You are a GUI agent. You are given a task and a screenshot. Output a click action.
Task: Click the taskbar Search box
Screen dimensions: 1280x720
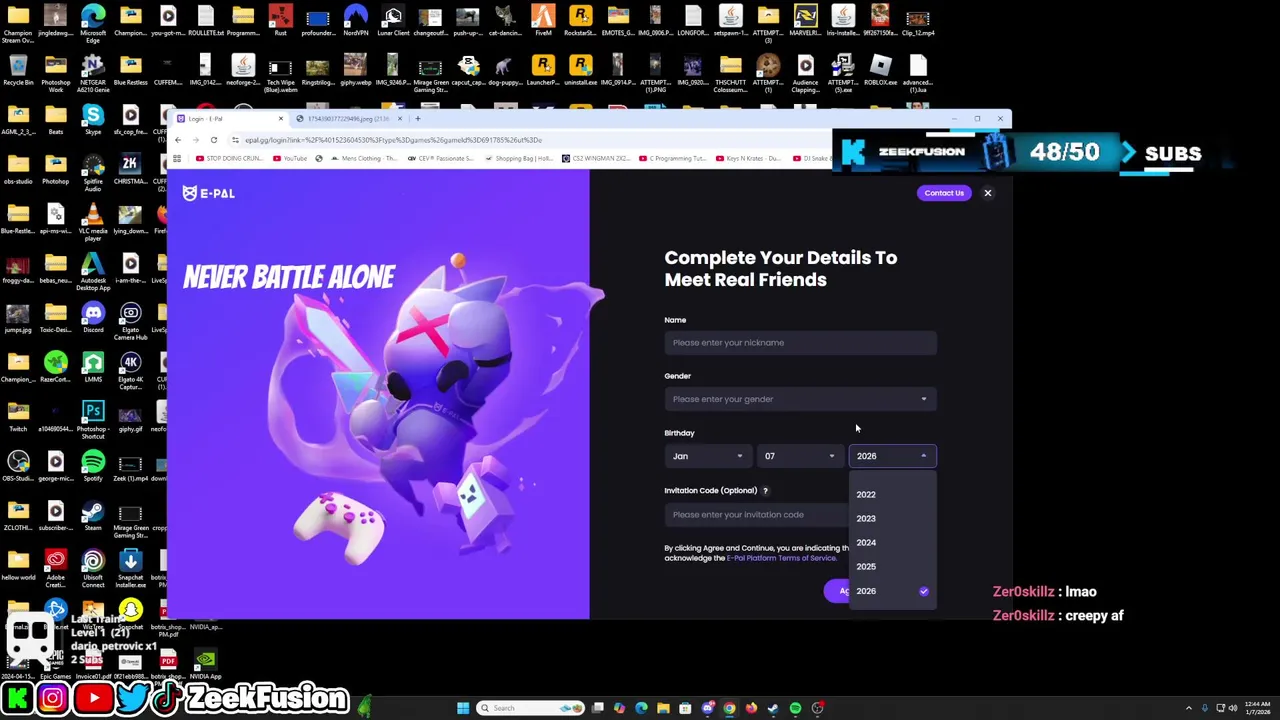pyautogui.click(x=530, y=708)
